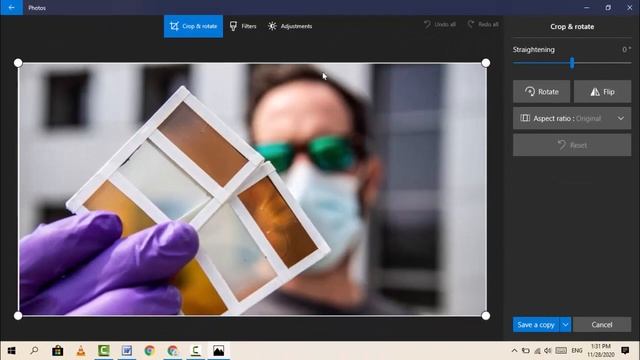Select the Crop & rotate tab
This screenshot has height=360, width=640.
point(193,26)
